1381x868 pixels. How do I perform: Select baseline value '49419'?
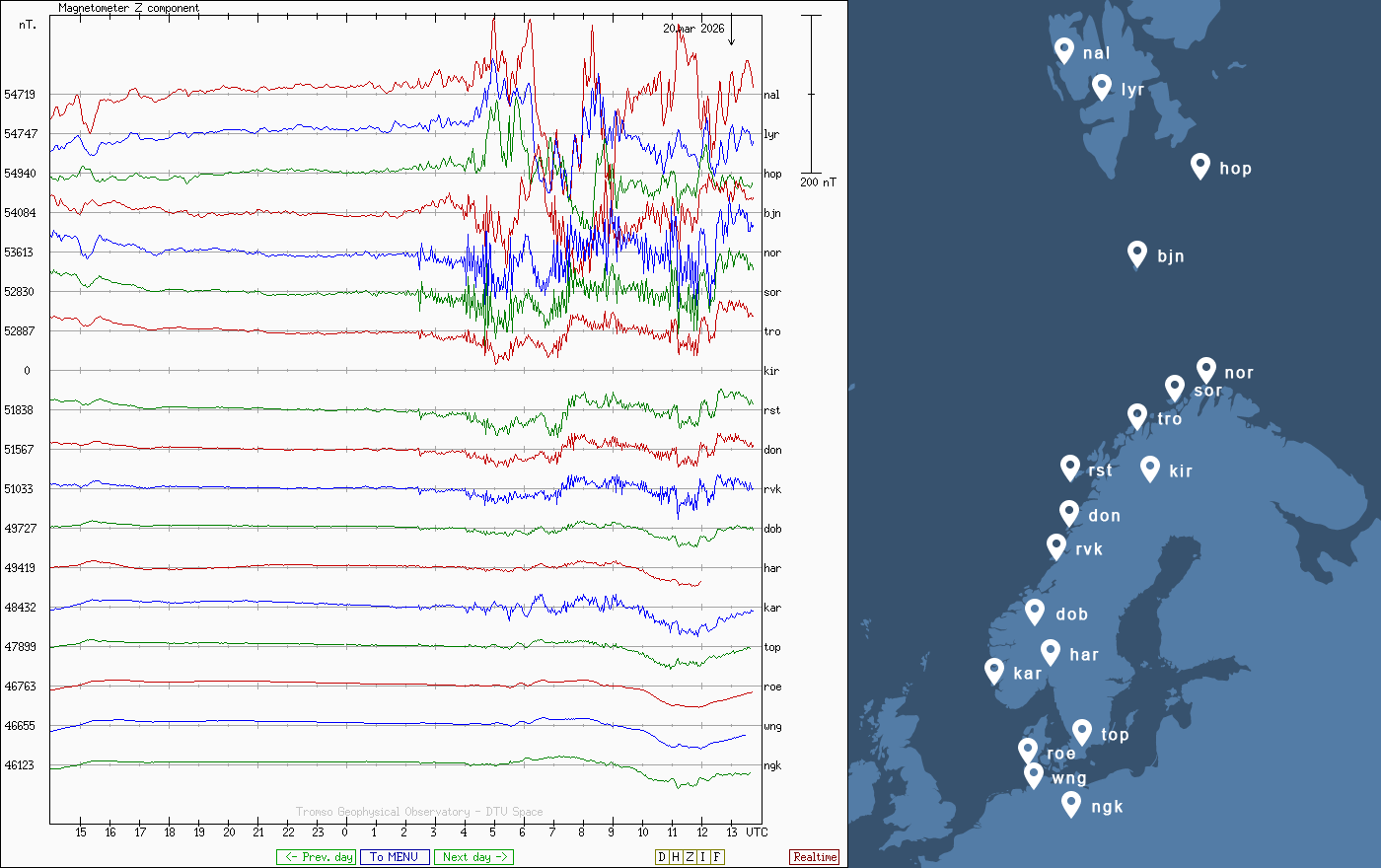(x=20, y=568)
